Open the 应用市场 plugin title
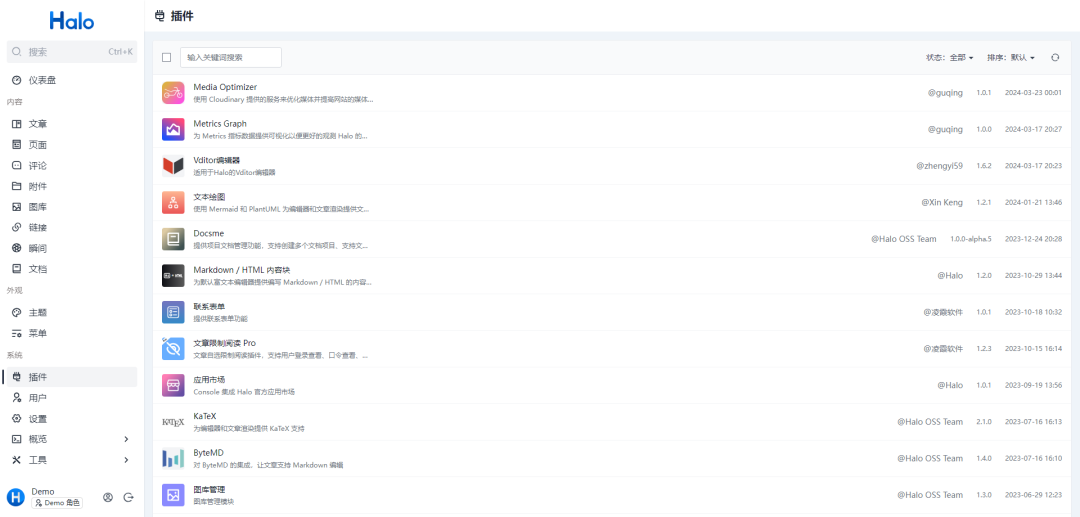This screenshot has width=1080, height=517. [x=209, y=379]
